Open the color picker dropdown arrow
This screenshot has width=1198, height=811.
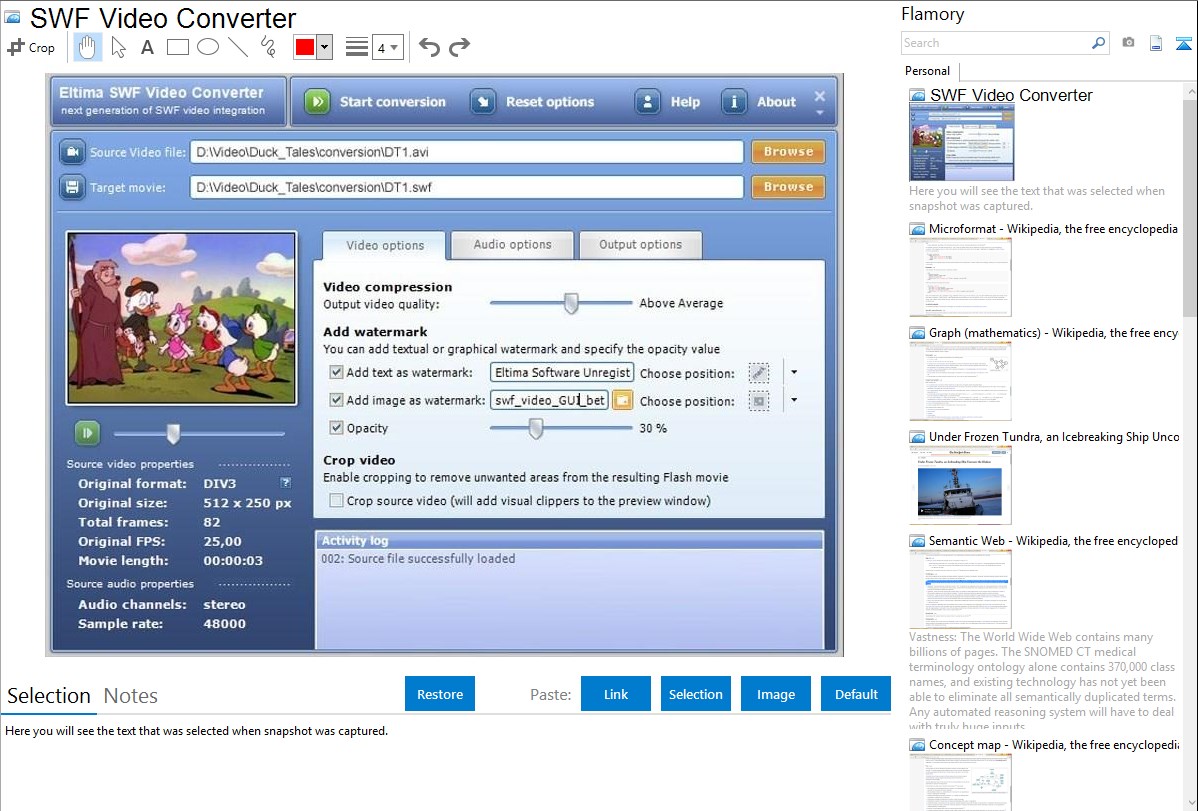[324, 47]
